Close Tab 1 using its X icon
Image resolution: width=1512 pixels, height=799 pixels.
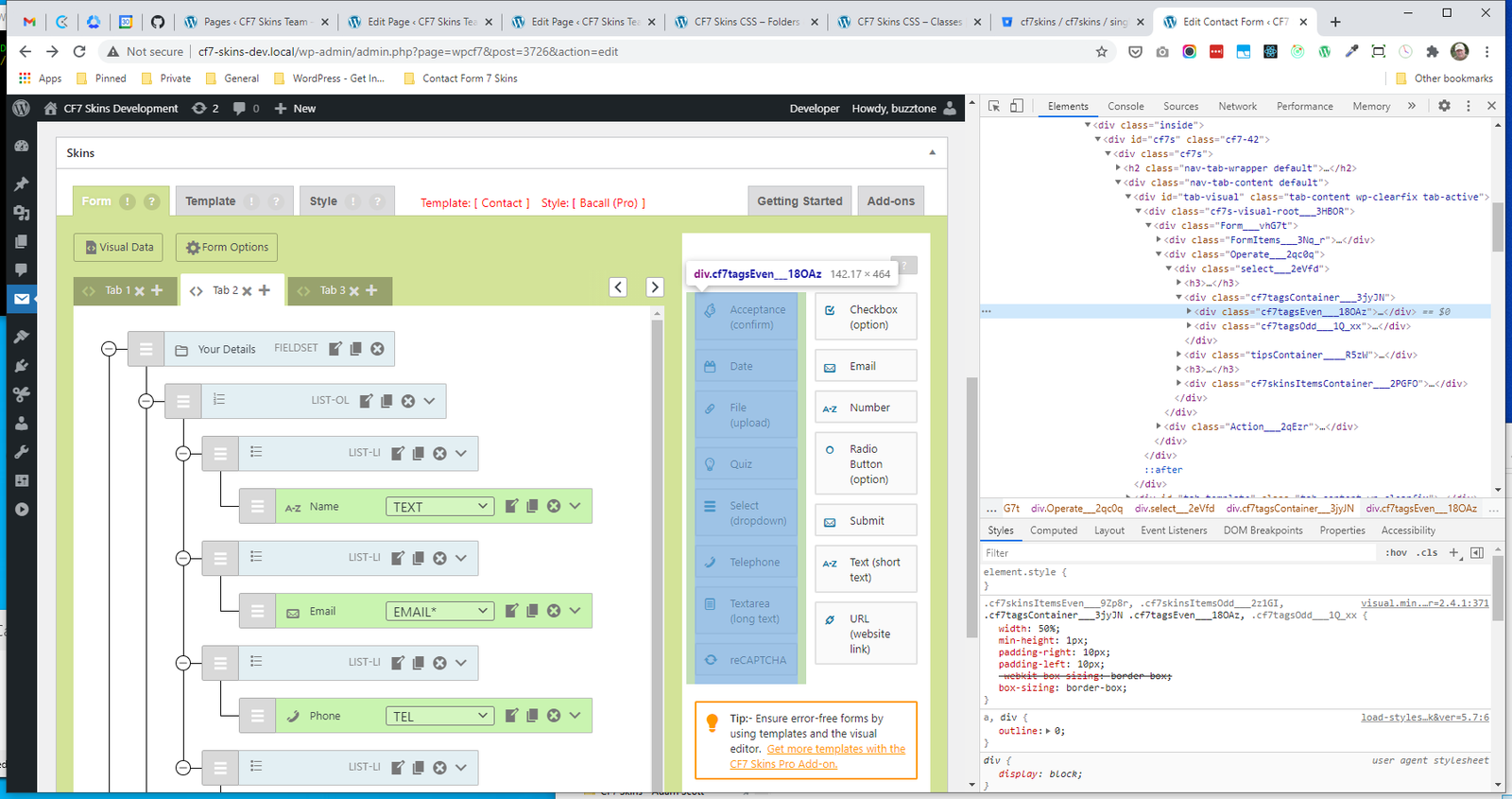click(x=140, y=291)
